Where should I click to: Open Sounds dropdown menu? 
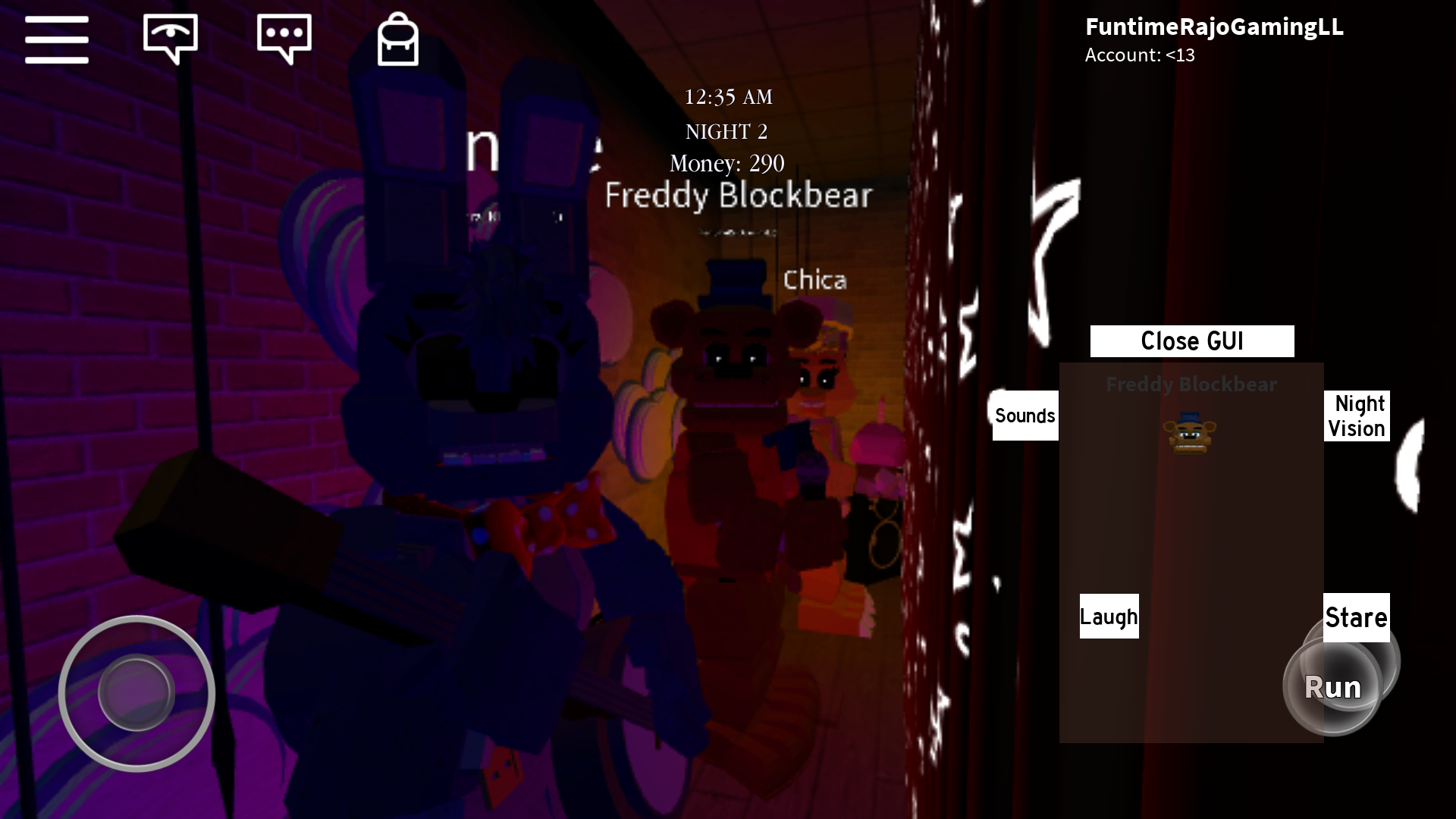pos(1025,415)
